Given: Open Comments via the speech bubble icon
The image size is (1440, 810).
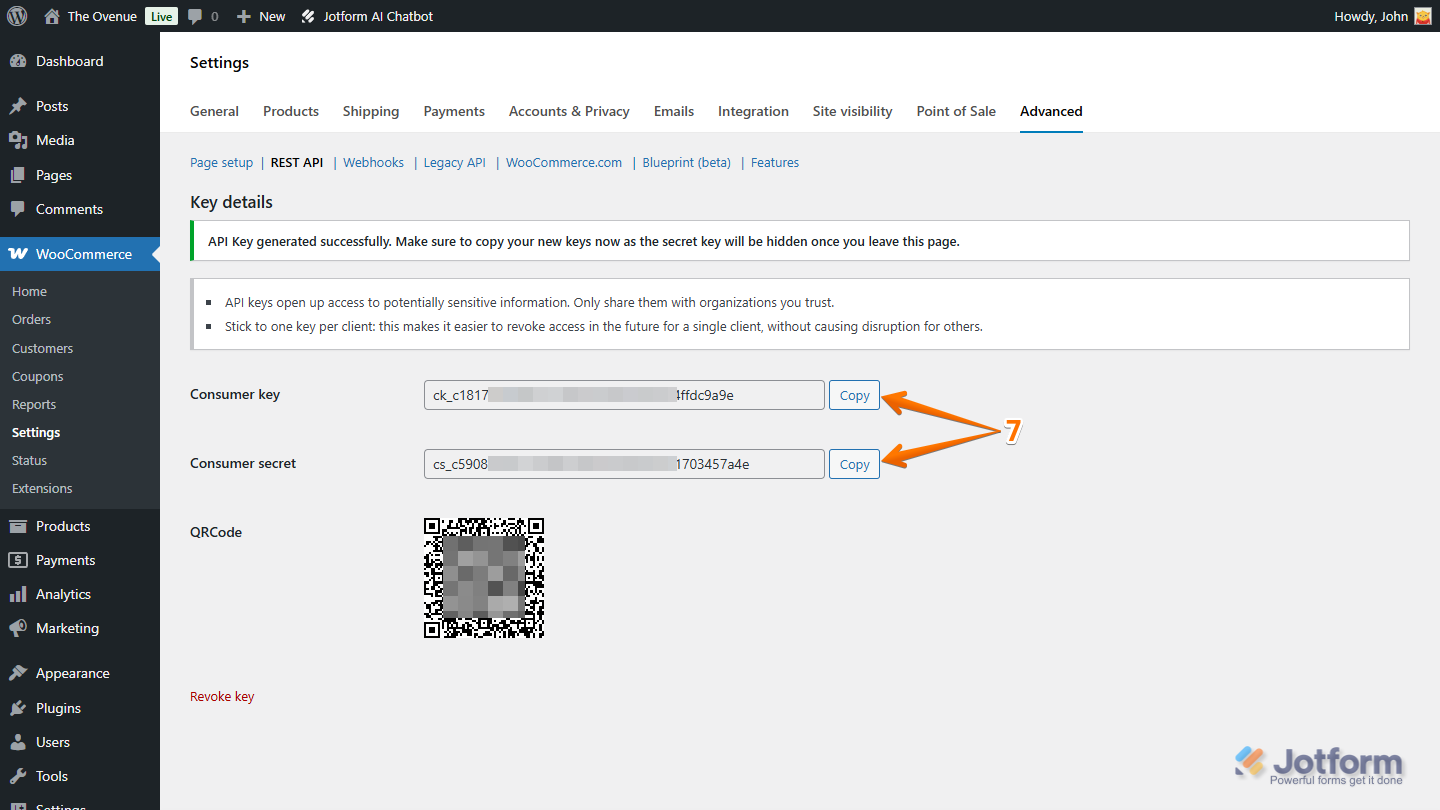Looking at the screenshot, I should tap(20, 209).
